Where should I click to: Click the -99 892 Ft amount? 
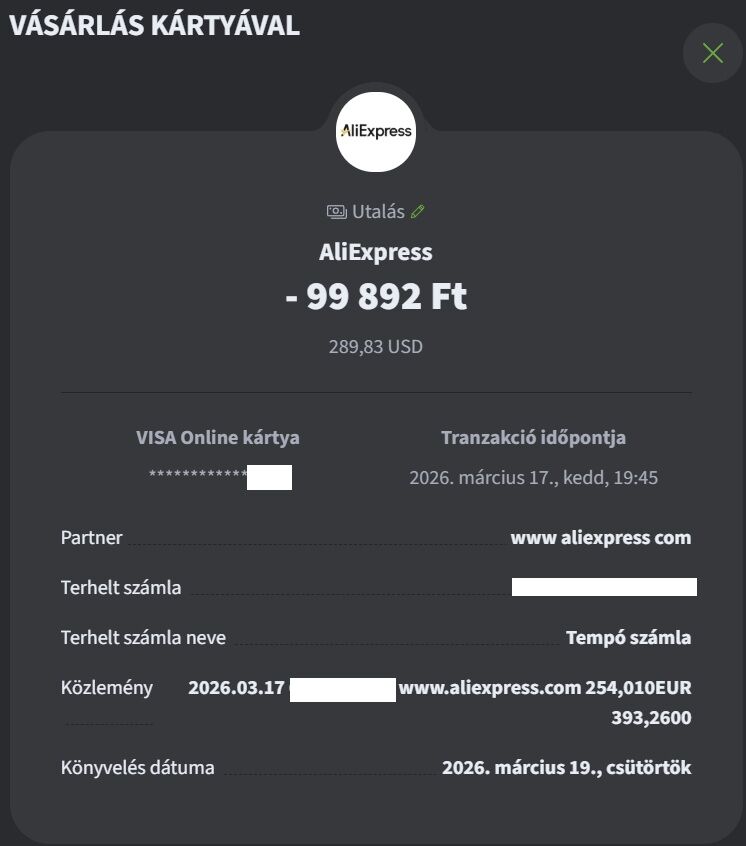pyautogui.click(x=375, y=297)
